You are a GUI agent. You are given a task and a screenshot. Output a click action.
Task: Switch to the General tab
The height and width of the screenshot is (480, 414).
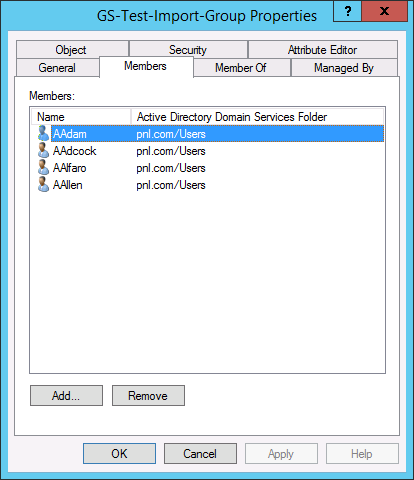pyautogui.click(x=58, y=68)
